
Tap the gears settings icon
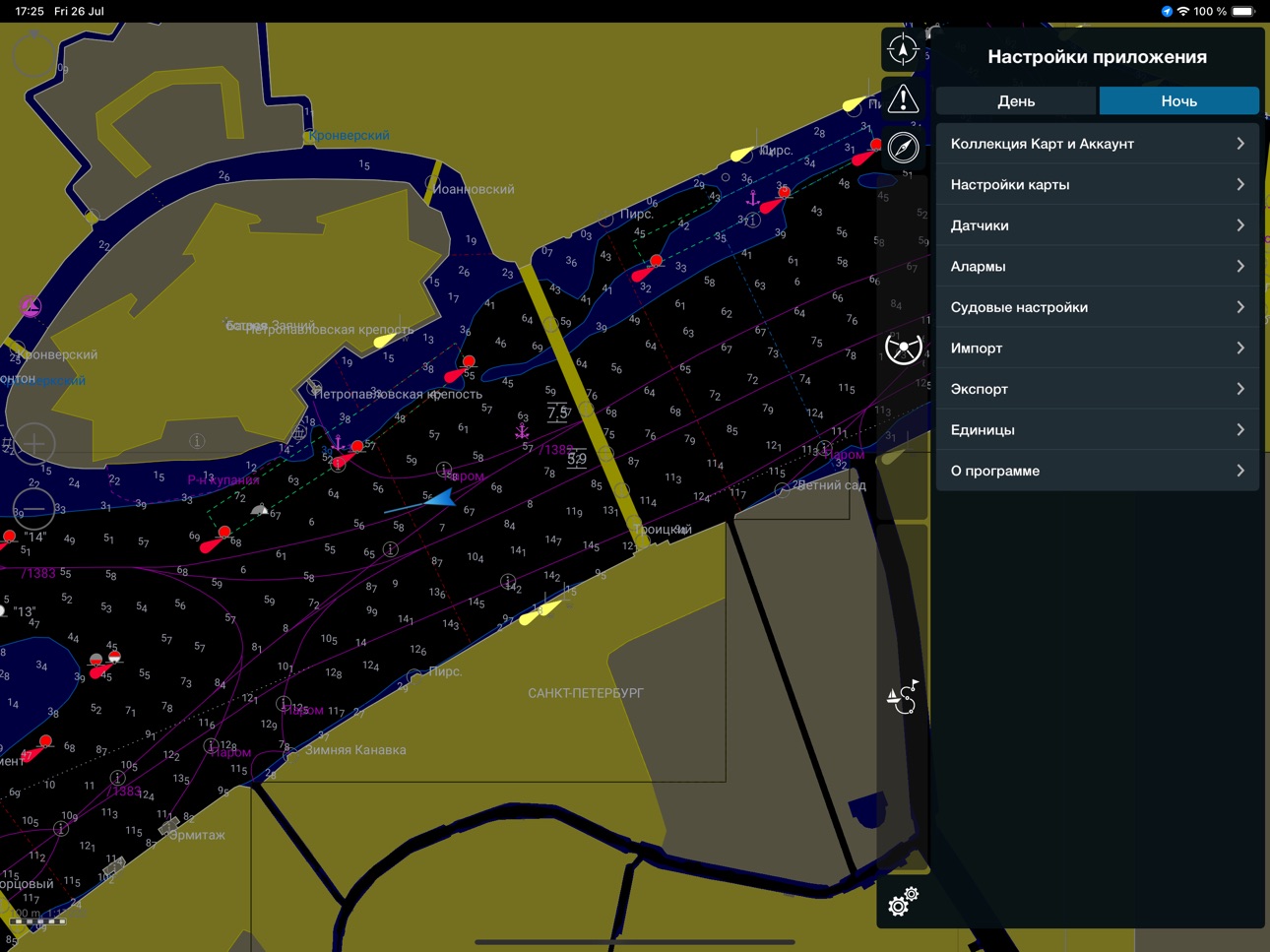click(903, 901)
